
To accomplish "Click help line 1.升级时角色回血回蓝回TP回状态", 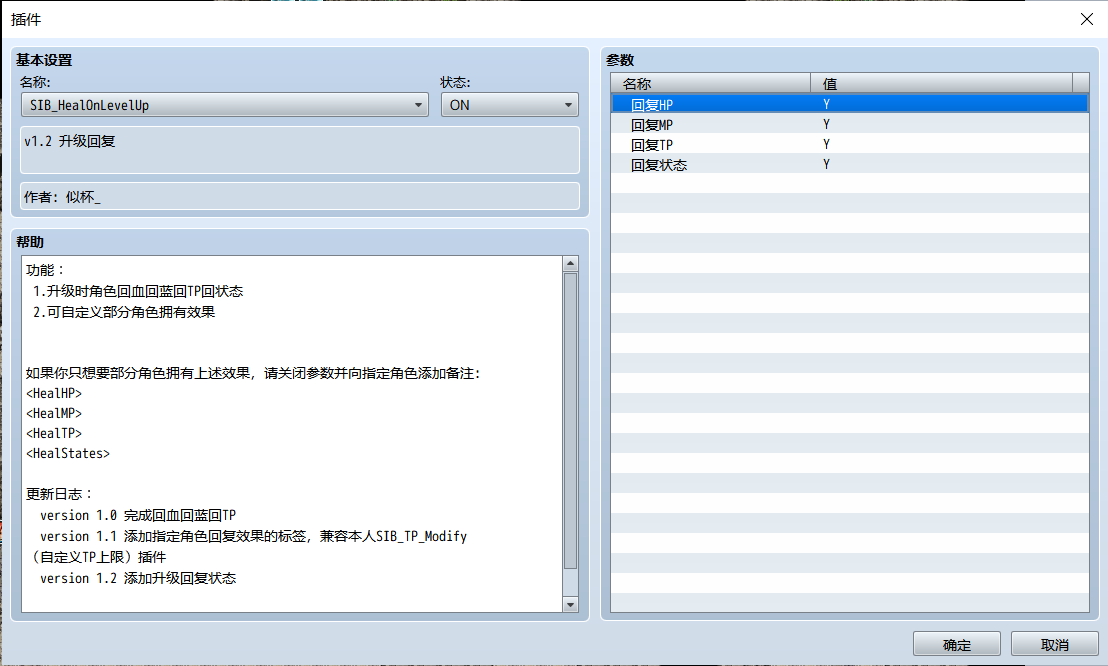I will [138, 291].
